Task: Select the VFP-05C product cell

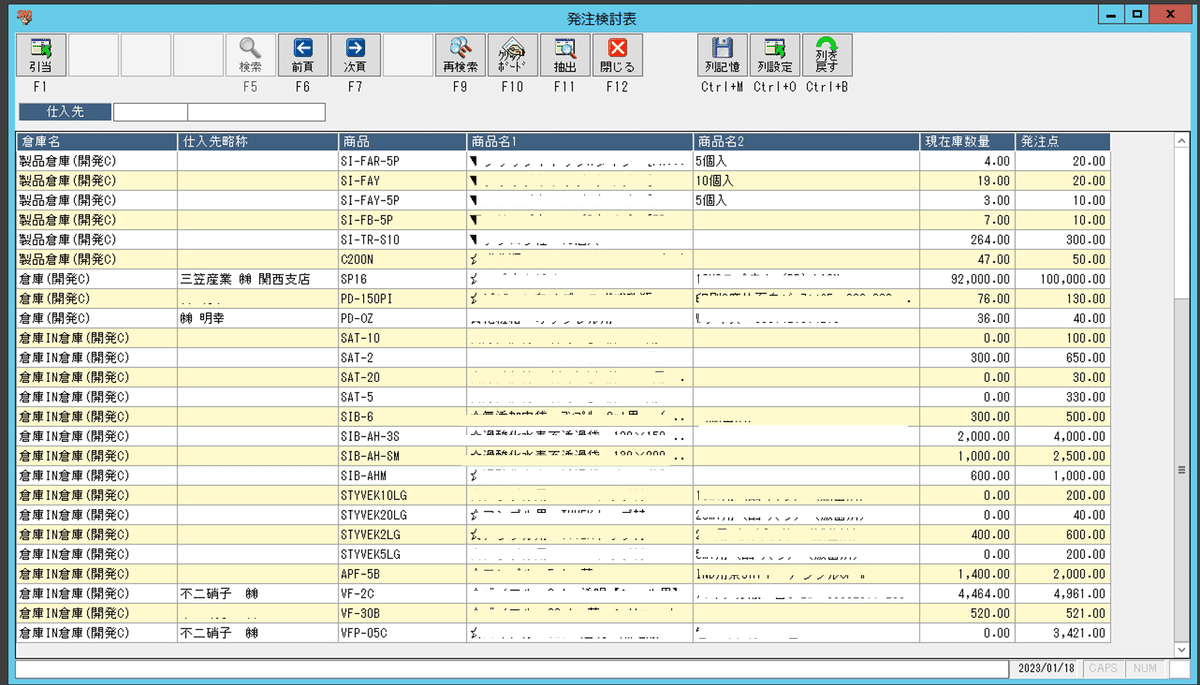Action: 402,633
